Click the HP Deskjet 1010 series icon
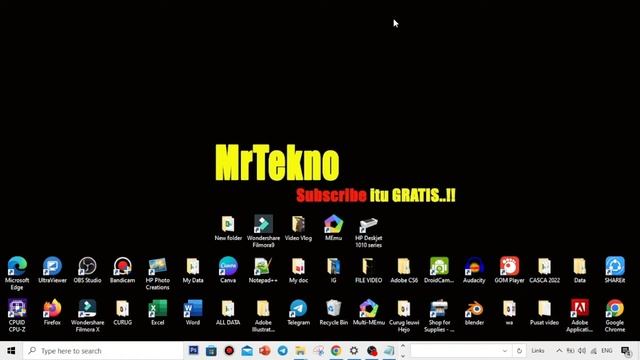The width and height of the screenshot is (640, 360). tap(369, 231)
